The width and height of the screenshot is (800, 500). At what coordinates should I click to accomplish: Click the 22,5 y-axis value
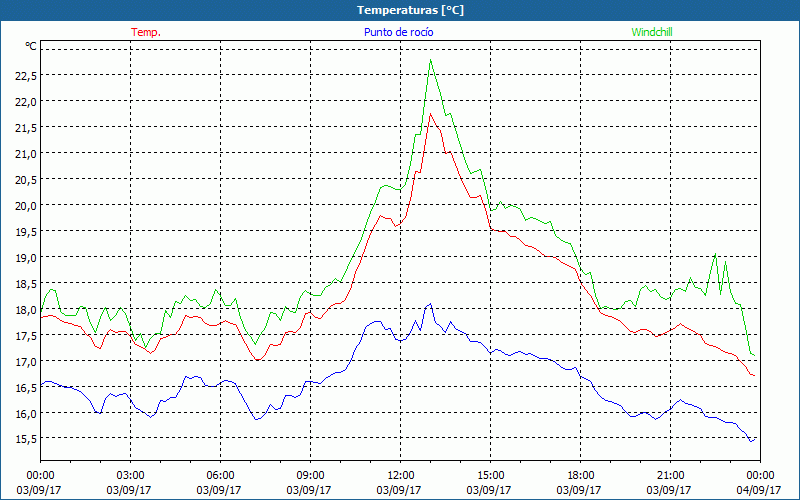pyautogui.click(x=26, y=76)
